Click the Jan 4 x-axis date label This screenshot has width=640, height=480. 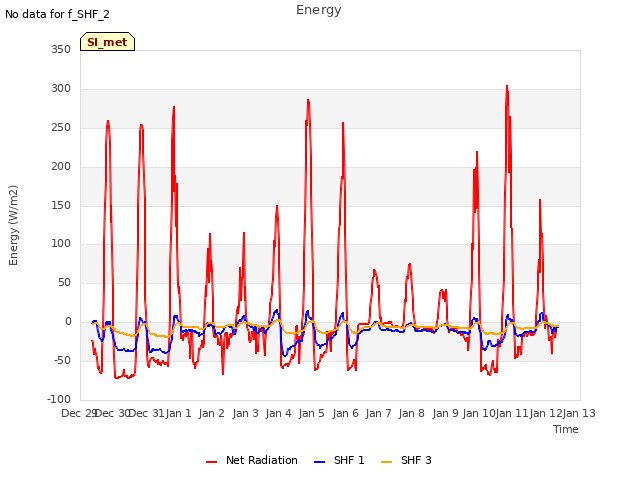pos(278,413)
